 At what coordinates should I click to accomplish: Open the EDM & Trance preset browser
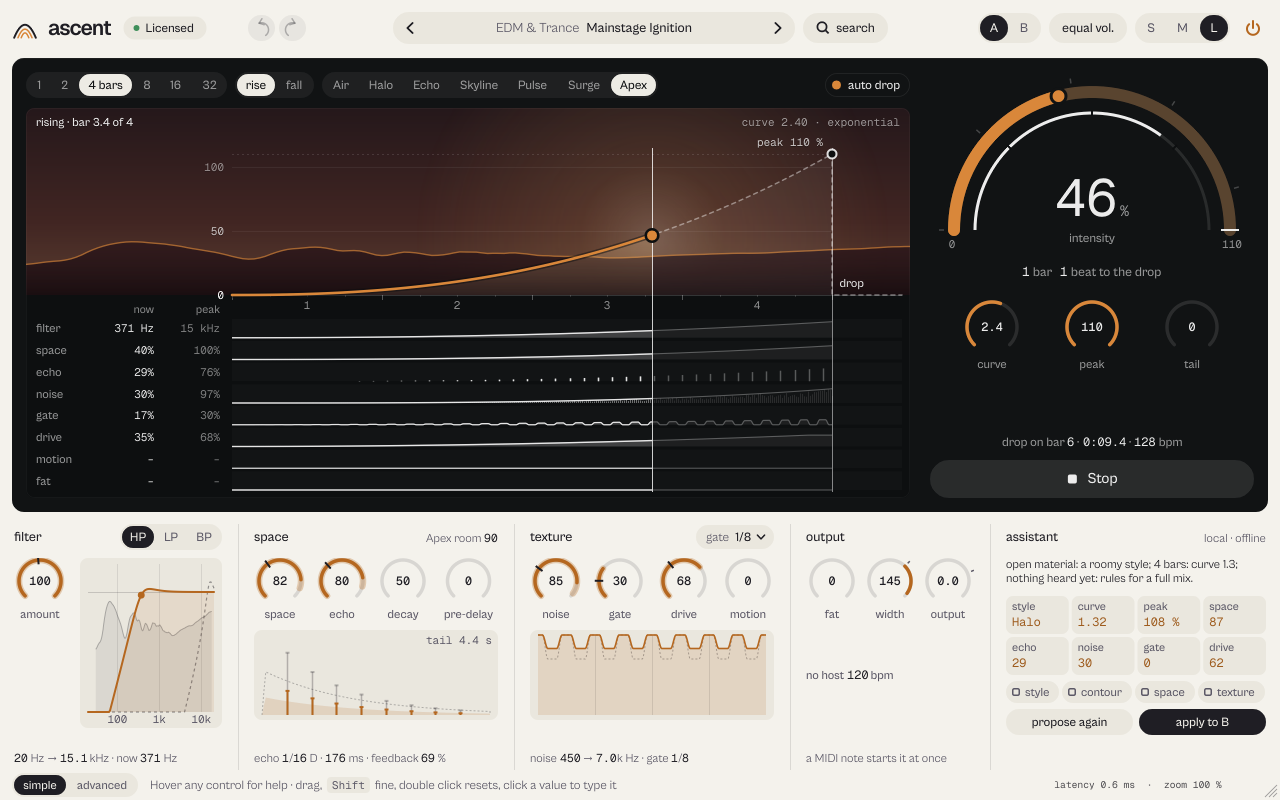click(594, 28)
